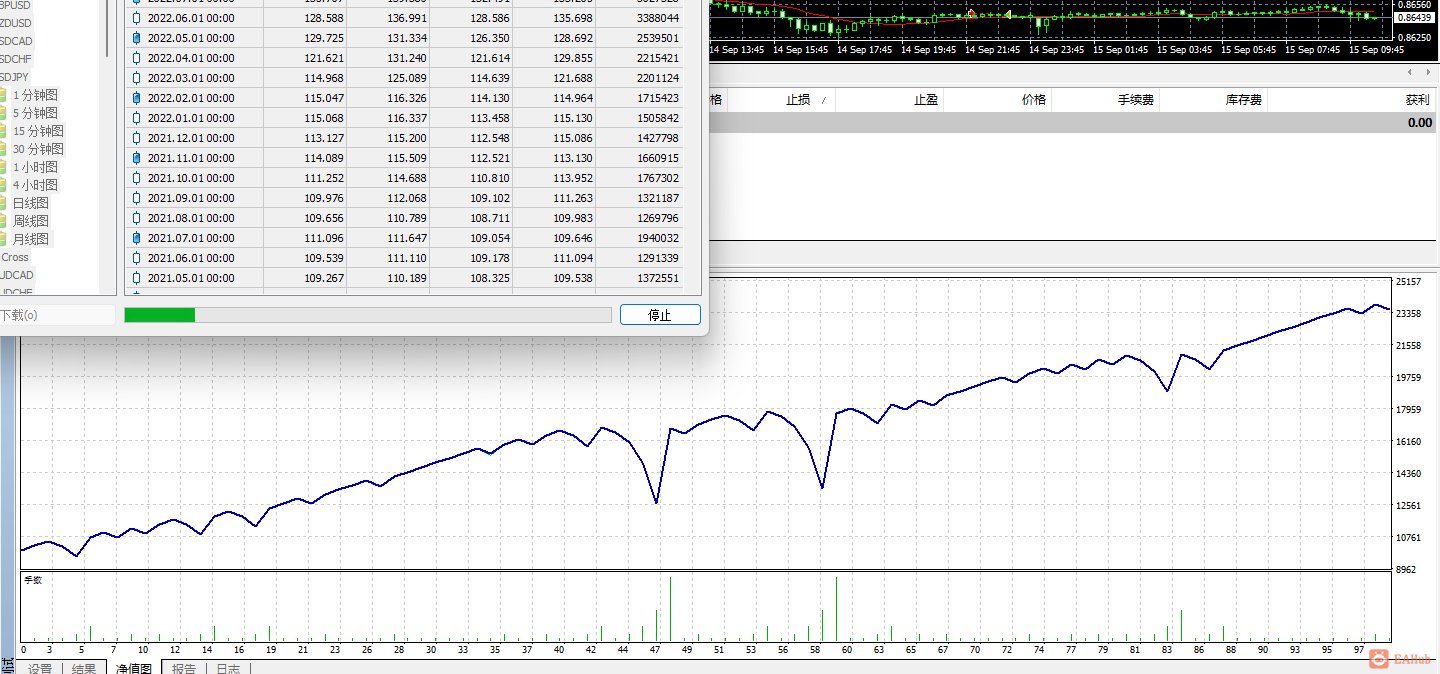This screenshot has height=674, width=1440.
Task: Click the current price label 0.86439
Action: click(x=1413, y=18)
